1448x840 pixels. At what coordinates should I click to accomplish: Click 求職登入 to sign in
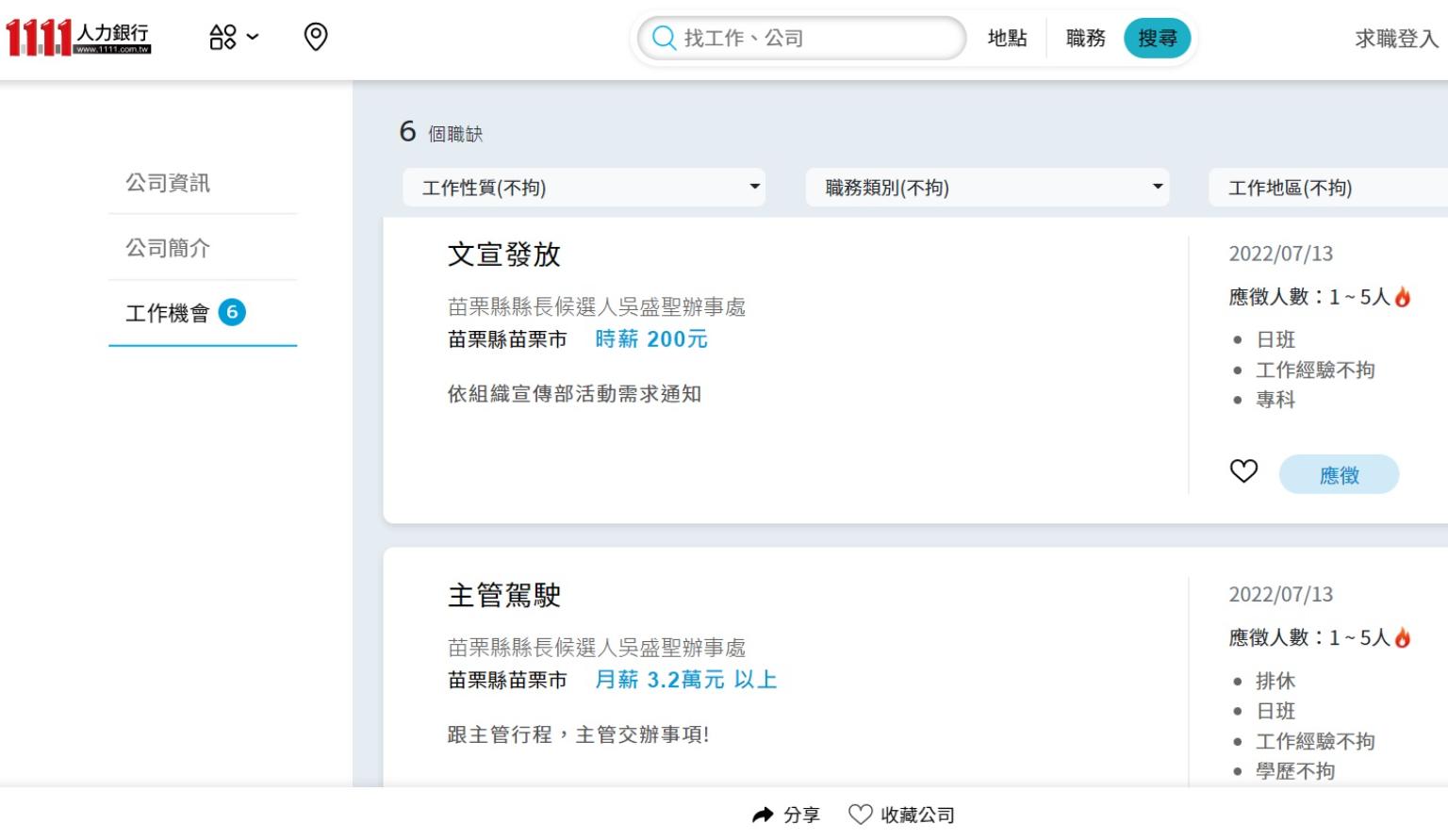pos(1396,39)
